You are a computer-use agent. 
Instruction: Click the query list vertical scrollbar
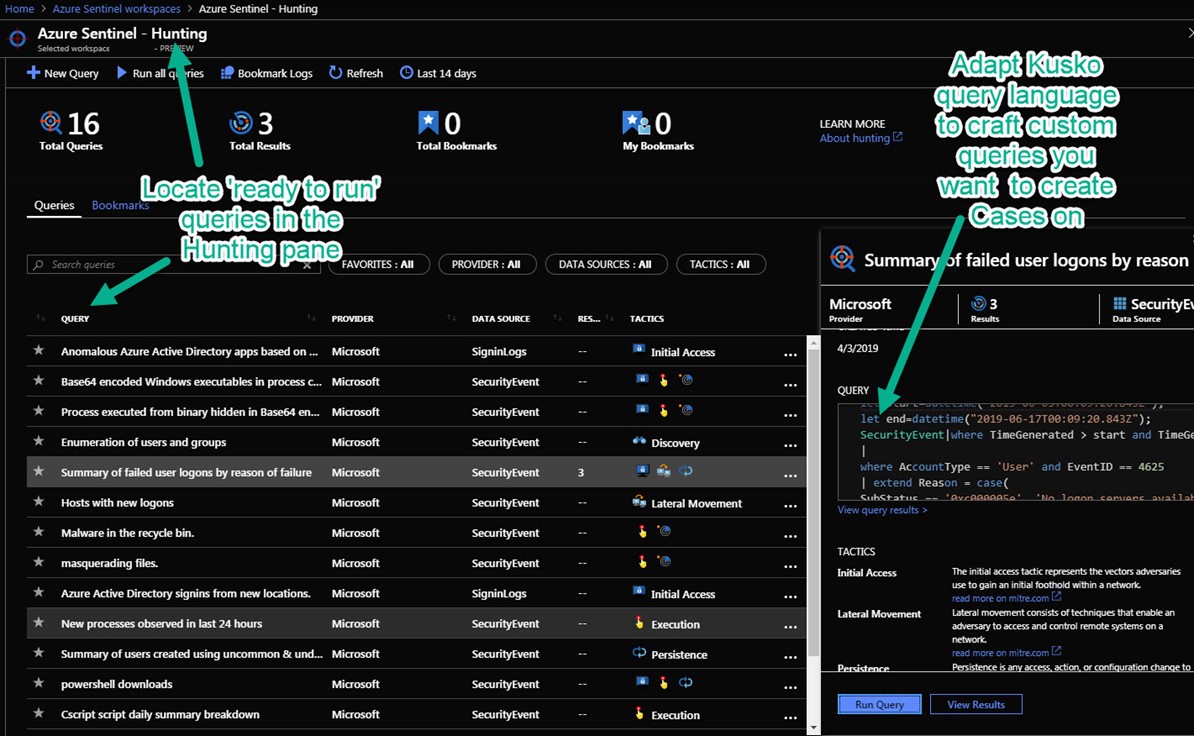(814, 500)
